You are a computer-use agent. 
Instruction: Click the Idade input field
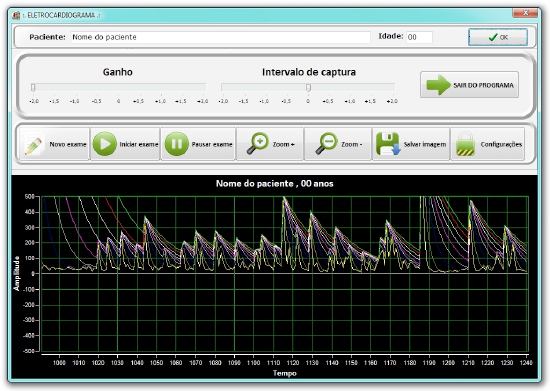coord(420,37)
